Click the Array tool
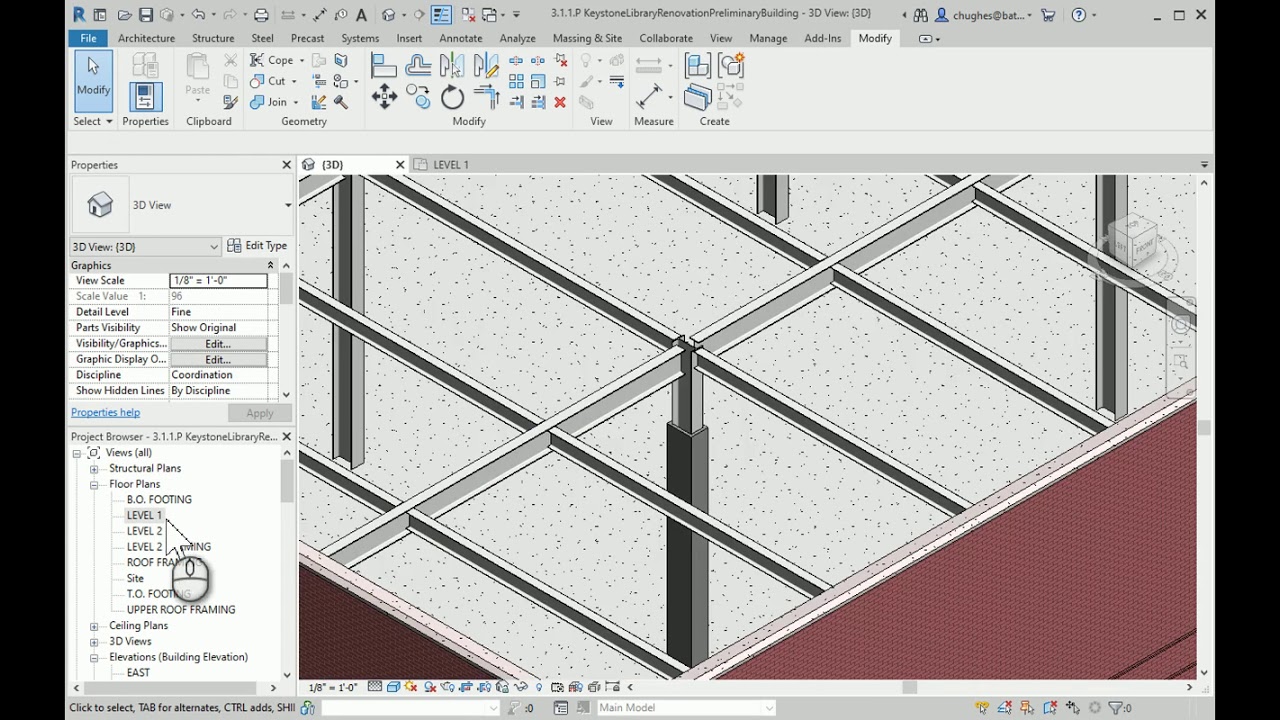Viewport: 1280px width, 720px height. (516, 82)
